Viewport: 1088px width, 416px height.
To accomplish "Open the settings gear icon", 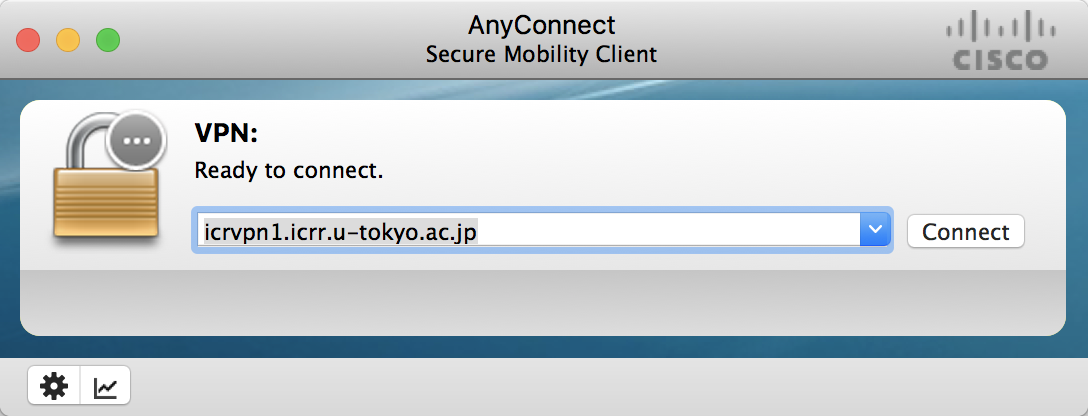I will coord(53,387).
